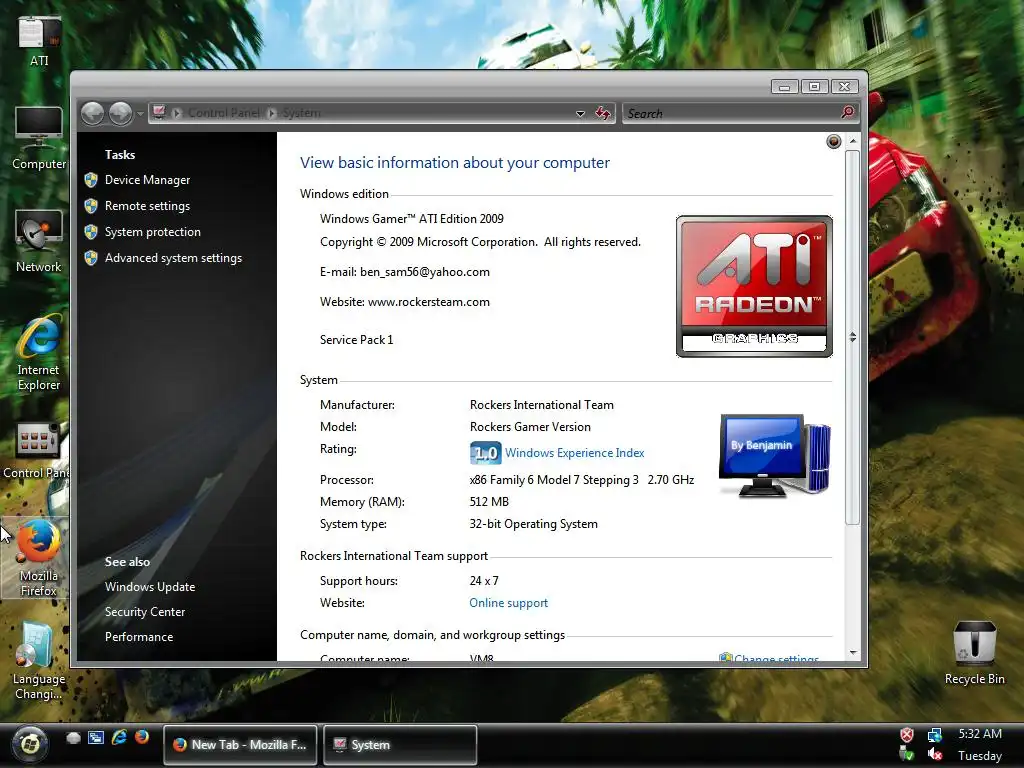Click the address bar computer icon
Screen dimensions: 1024x768
click(159, 112)
